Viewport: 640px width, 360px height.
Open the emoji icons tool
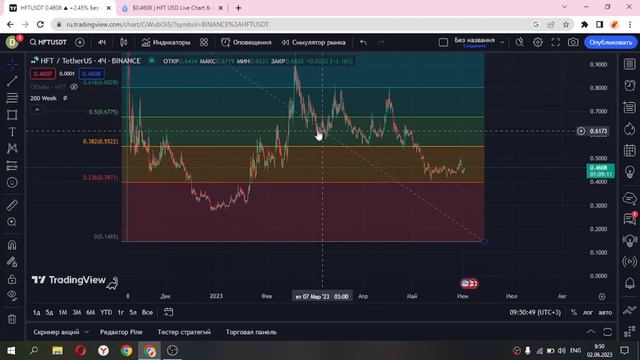[x=12, y=182]
